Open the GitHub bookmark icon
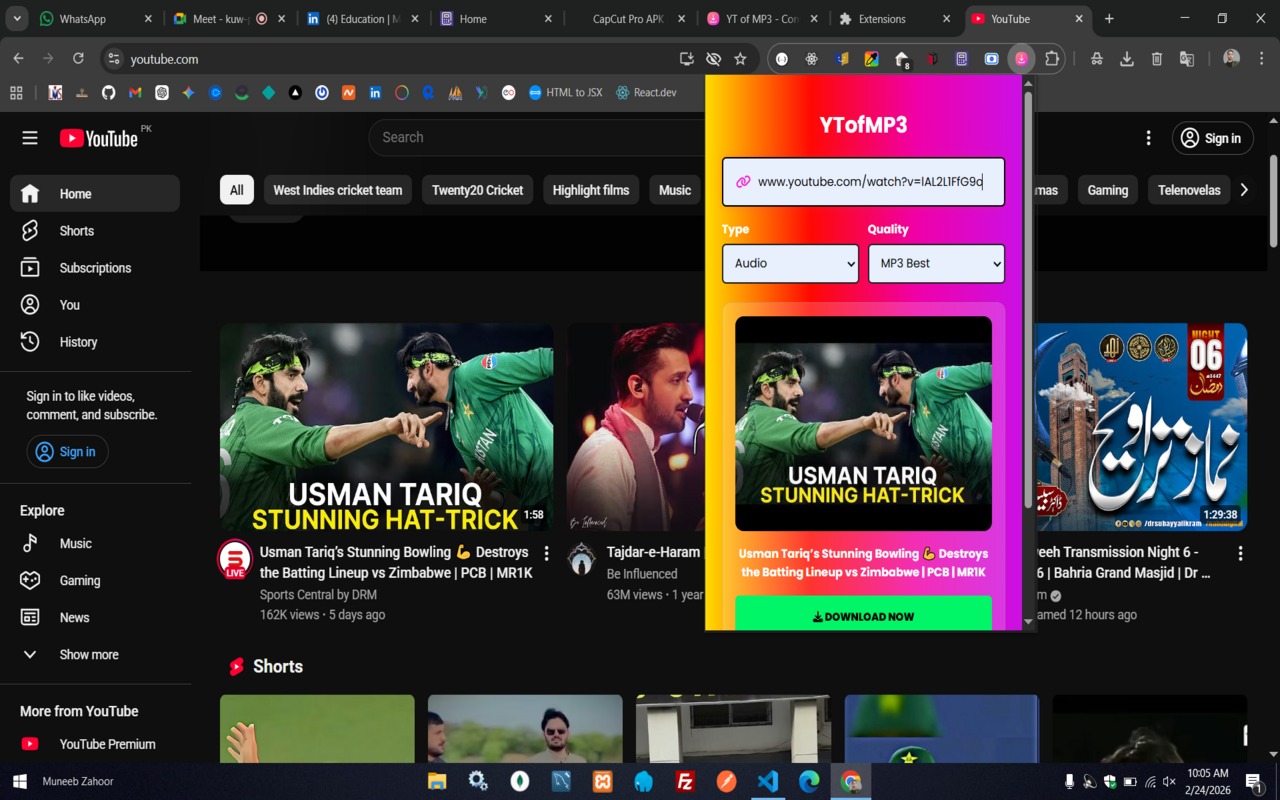 [x=108, y=93]
